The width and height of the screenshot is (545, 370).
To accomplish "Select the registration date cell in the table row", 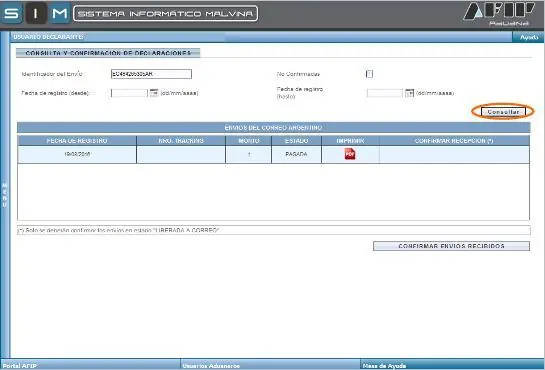I will click(77, 154).
